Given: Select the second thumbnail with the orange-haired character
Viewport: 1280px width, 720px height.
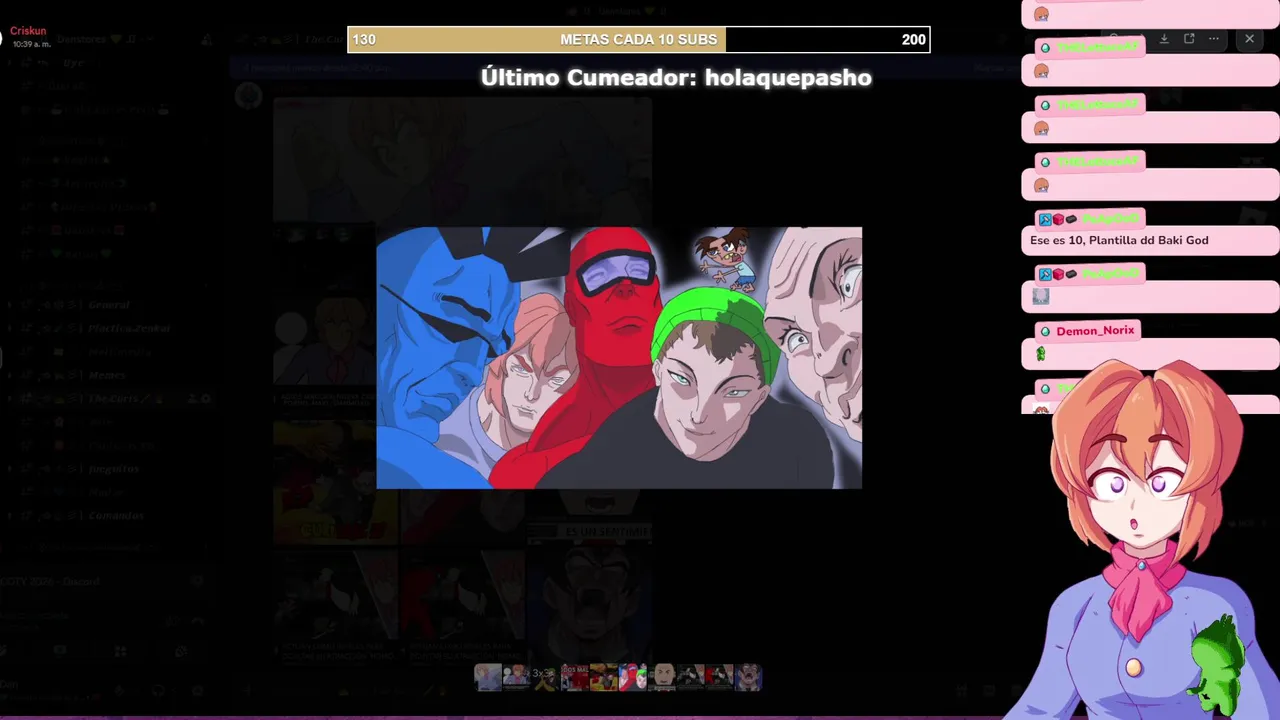Looking at the screenshot, I should (516, 677).
